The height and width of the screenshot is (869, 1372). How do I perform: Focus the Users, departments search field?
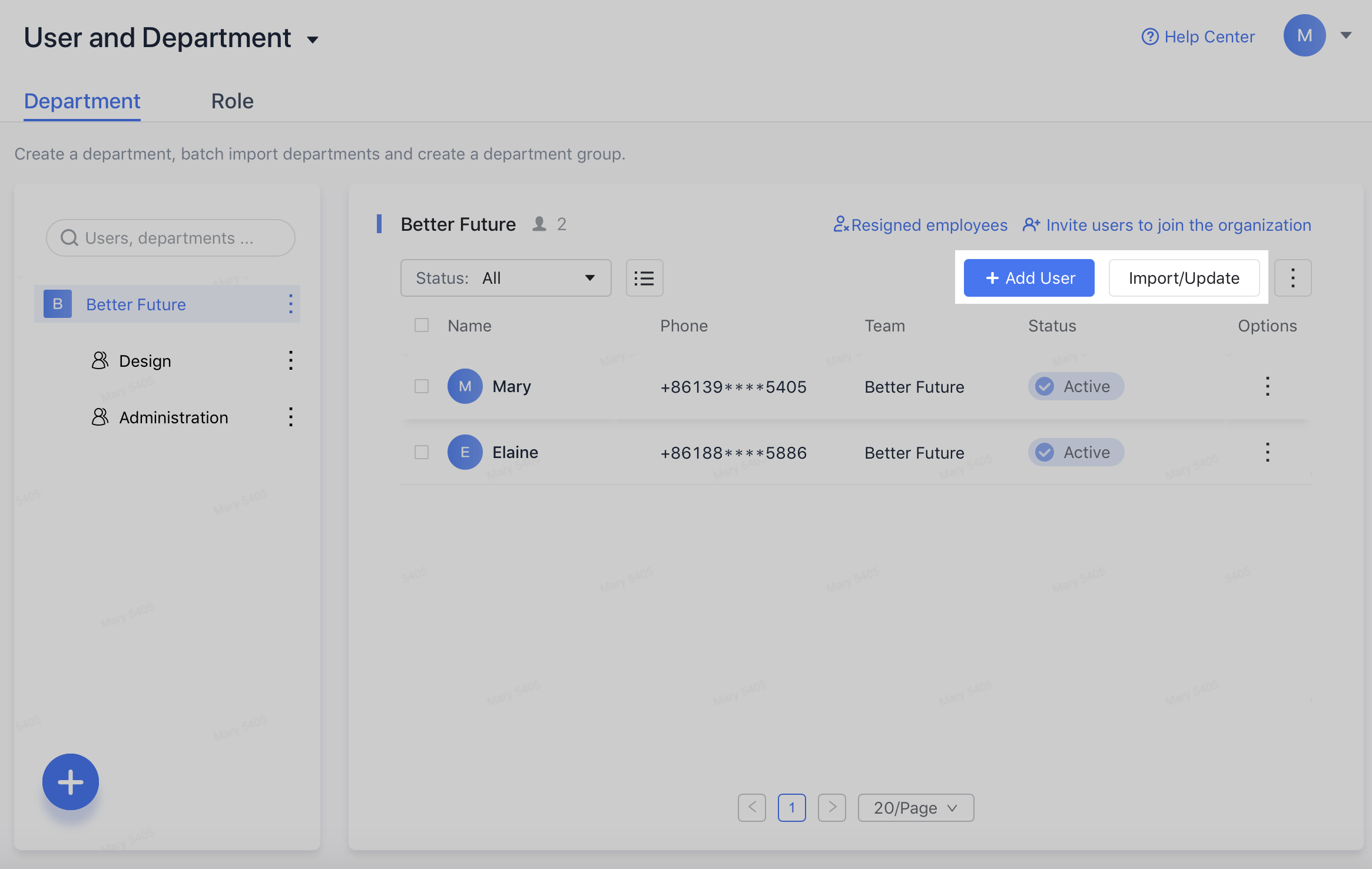(171, 238)
